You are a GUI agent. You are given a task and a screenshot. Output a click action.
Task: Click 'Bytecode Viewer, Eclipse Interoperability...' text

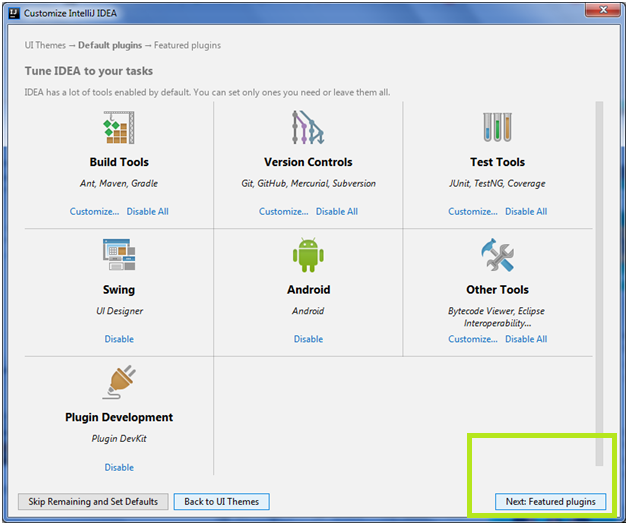click(497, 317)
